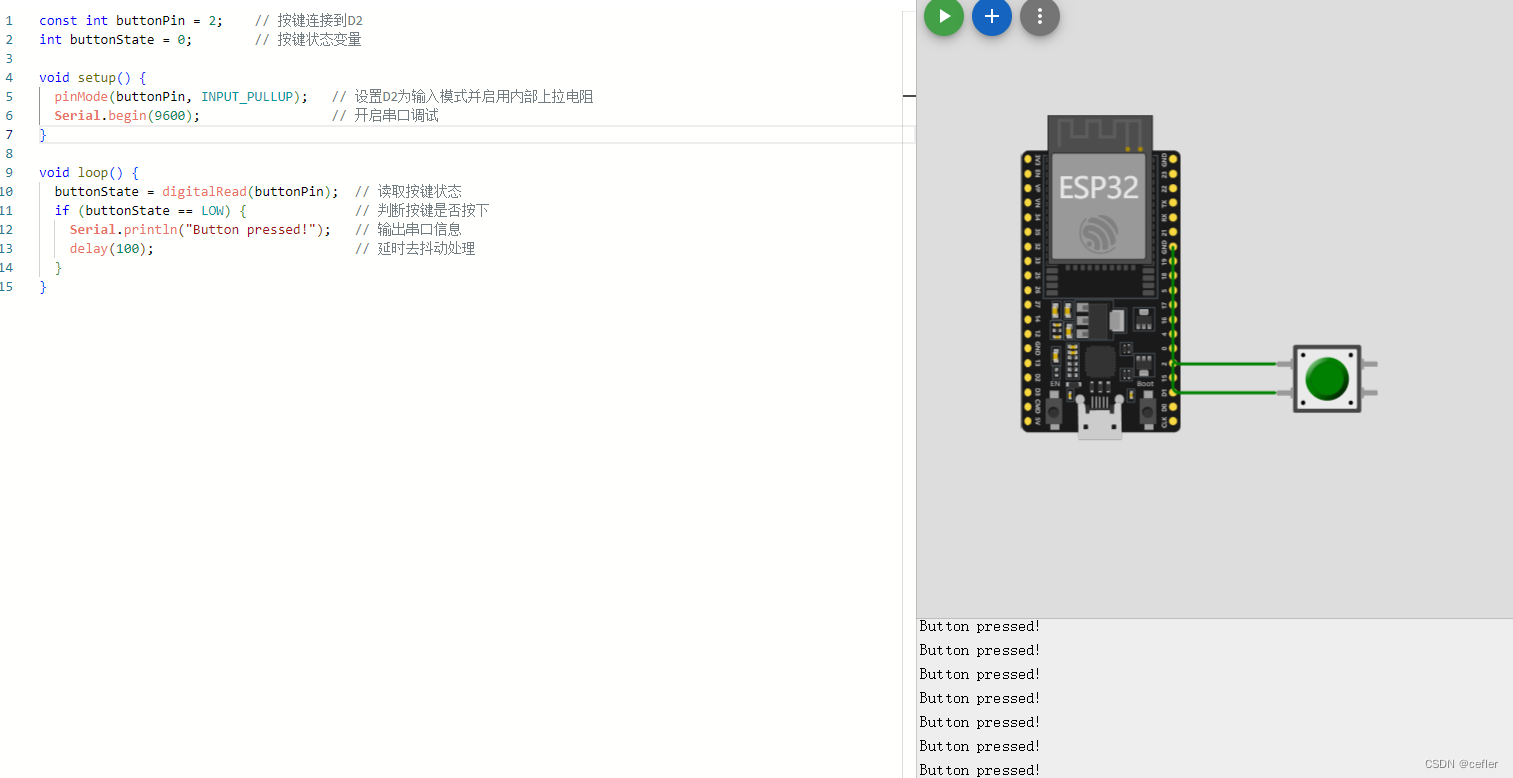Image resolution: width=1513 pixels, height=778 pixels.
Task: Select the green wire running from D1 to the pushbutton
Action: pyautogui.click(x=1225, y=393)
